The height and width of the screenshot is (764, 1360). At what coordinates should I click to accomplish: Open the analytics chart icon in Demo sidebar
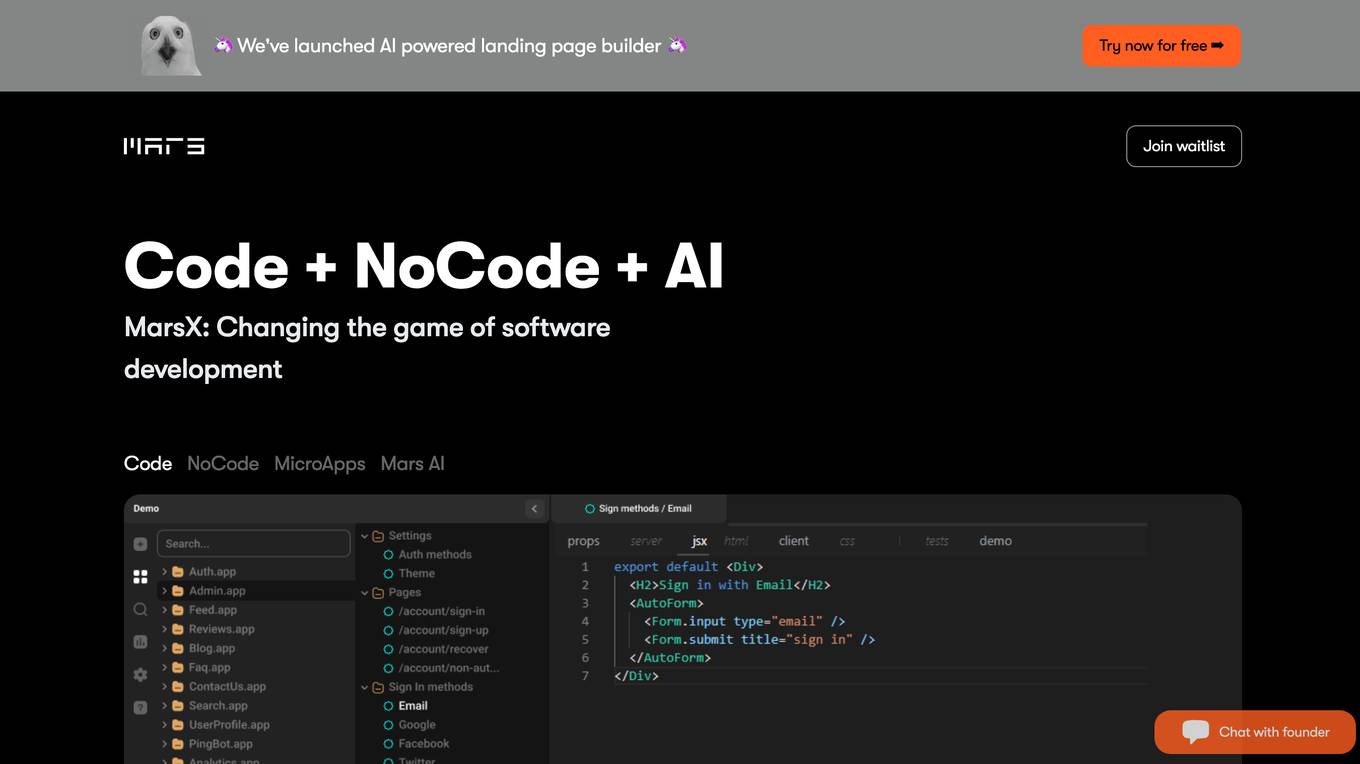tap(140, 642)
